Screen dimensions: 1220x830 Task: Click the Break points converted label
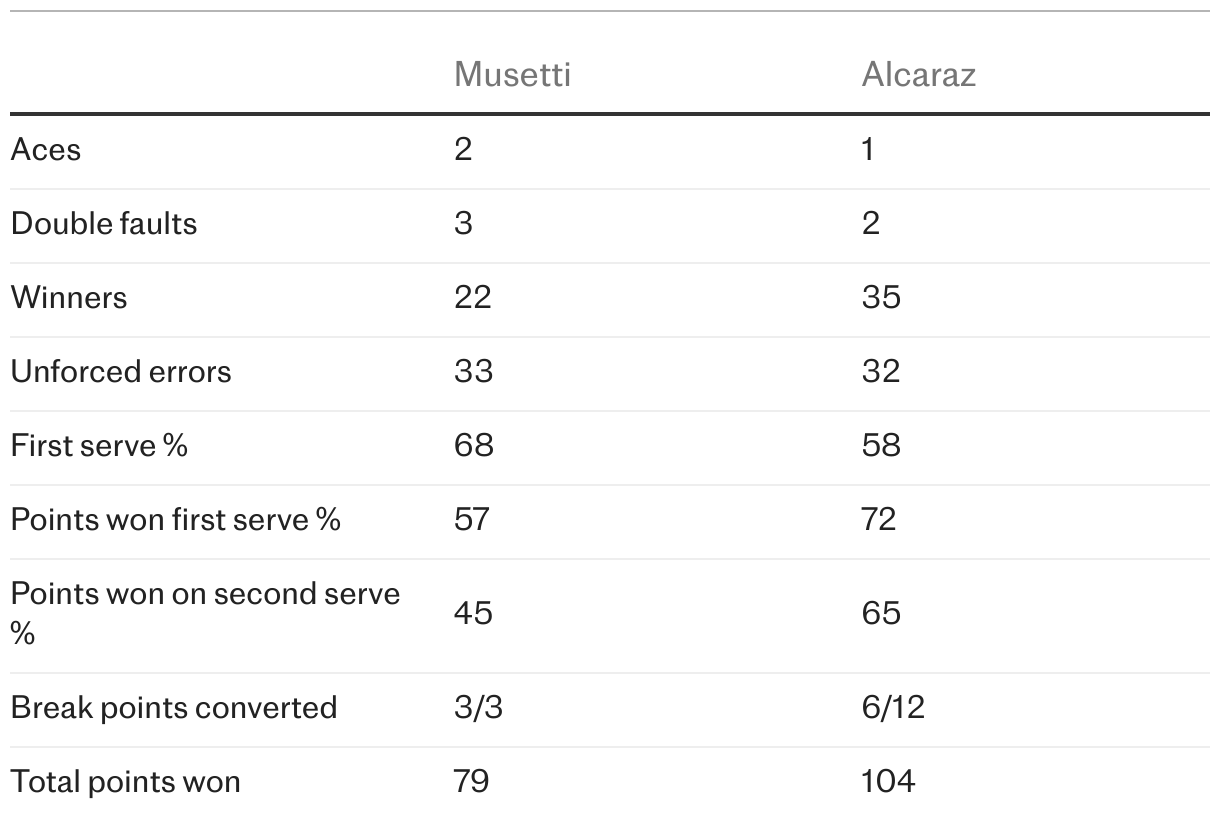[x=174, y=708]
